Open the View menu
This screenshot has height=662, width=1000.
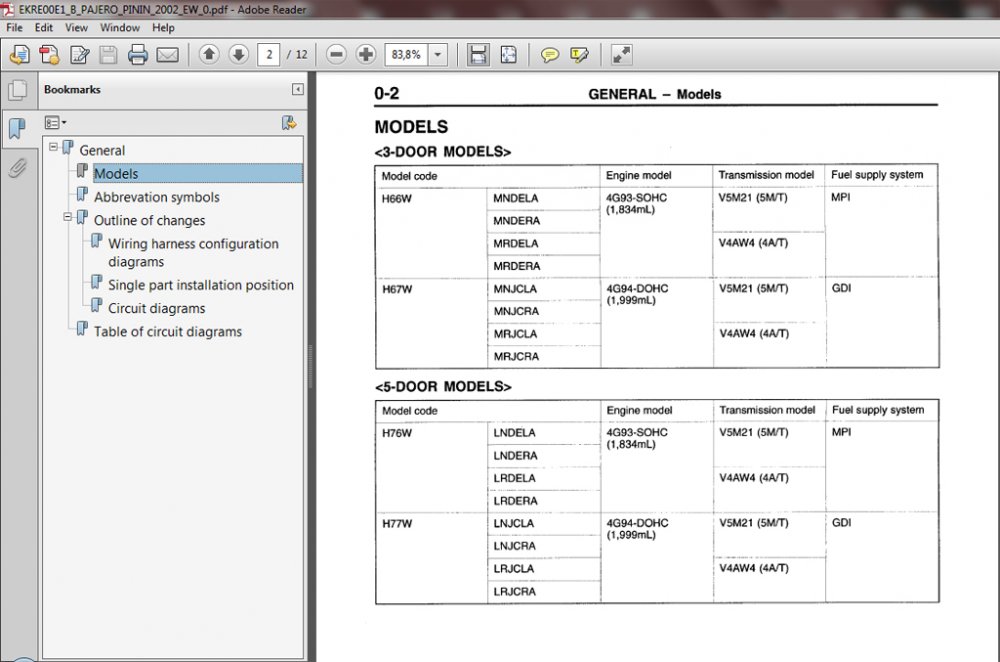pos(76,27)
